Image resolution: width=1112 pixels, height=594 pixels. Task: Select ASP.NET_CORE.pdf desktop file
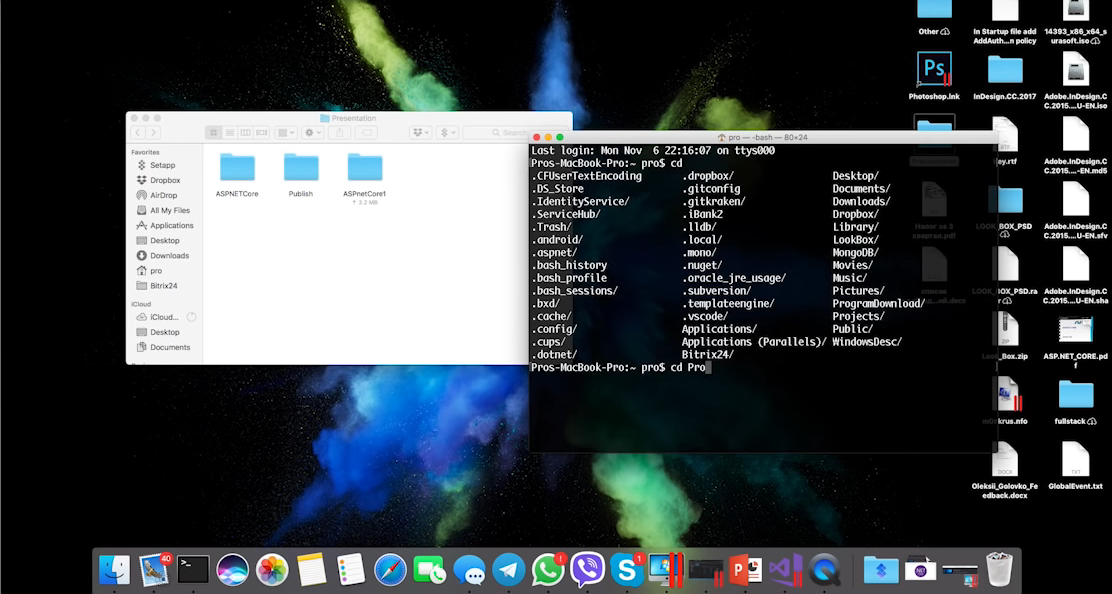(x=1075, y=342)
